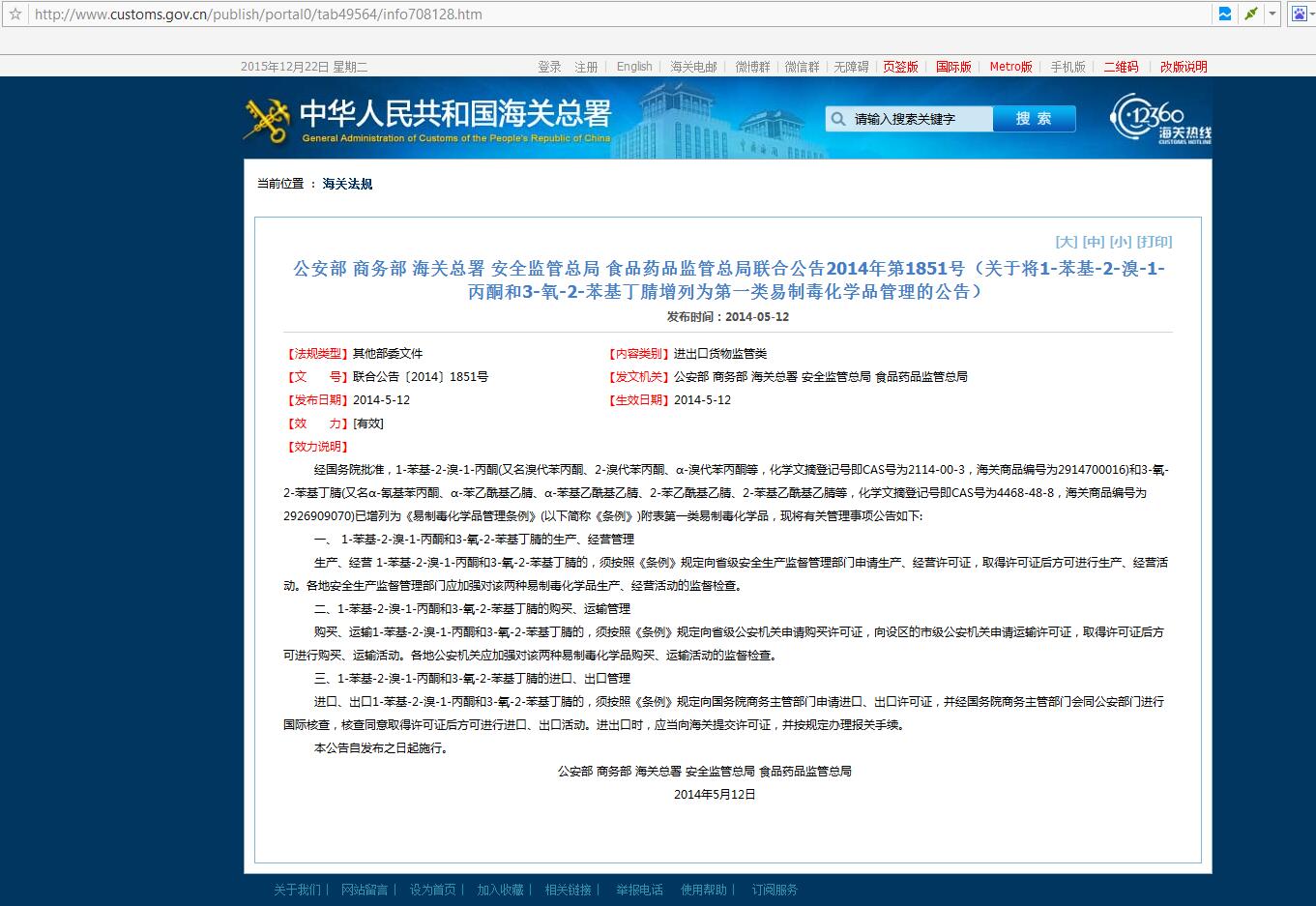1316x906 pixels.
Task: Click the [打印] print link
Action: pos(1155,242)
